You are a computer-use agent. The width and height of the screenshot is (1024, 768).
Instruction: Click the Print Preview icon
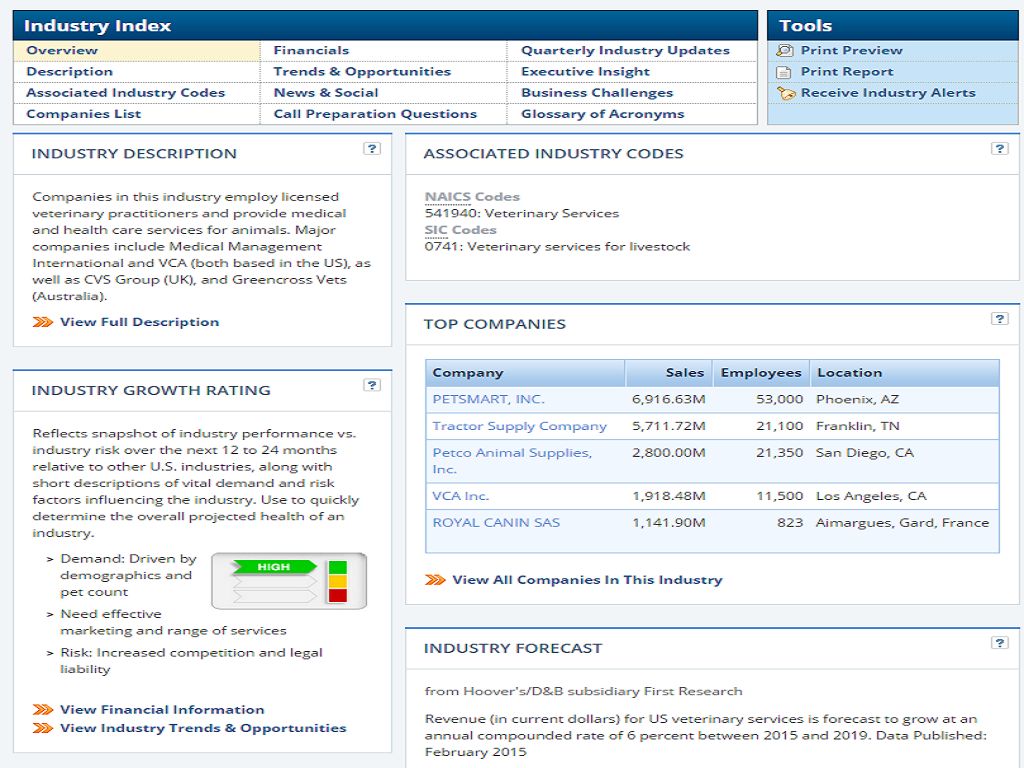785,50
